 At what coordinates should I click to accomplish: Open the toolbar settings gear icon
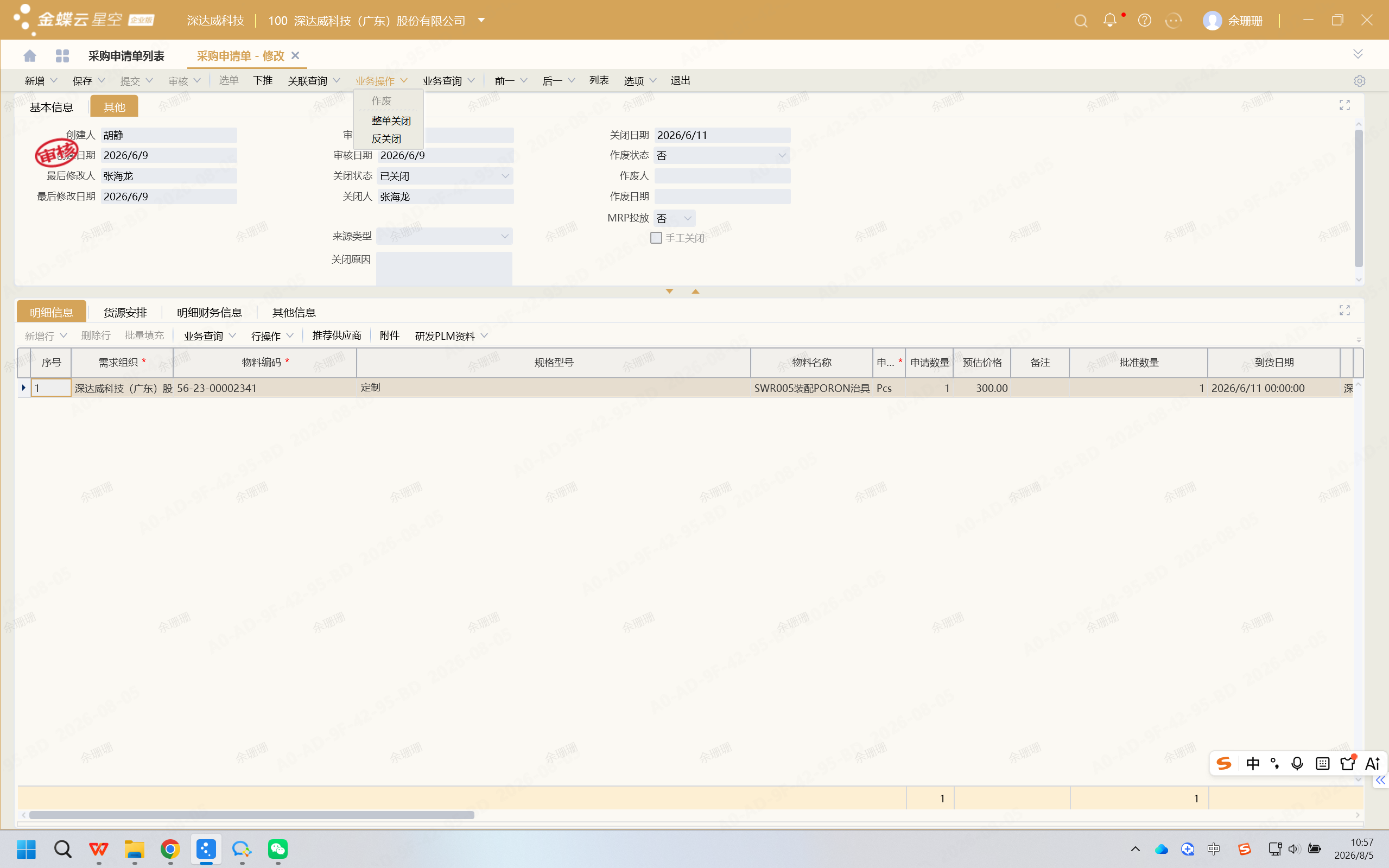click(x=1359, y=81)
